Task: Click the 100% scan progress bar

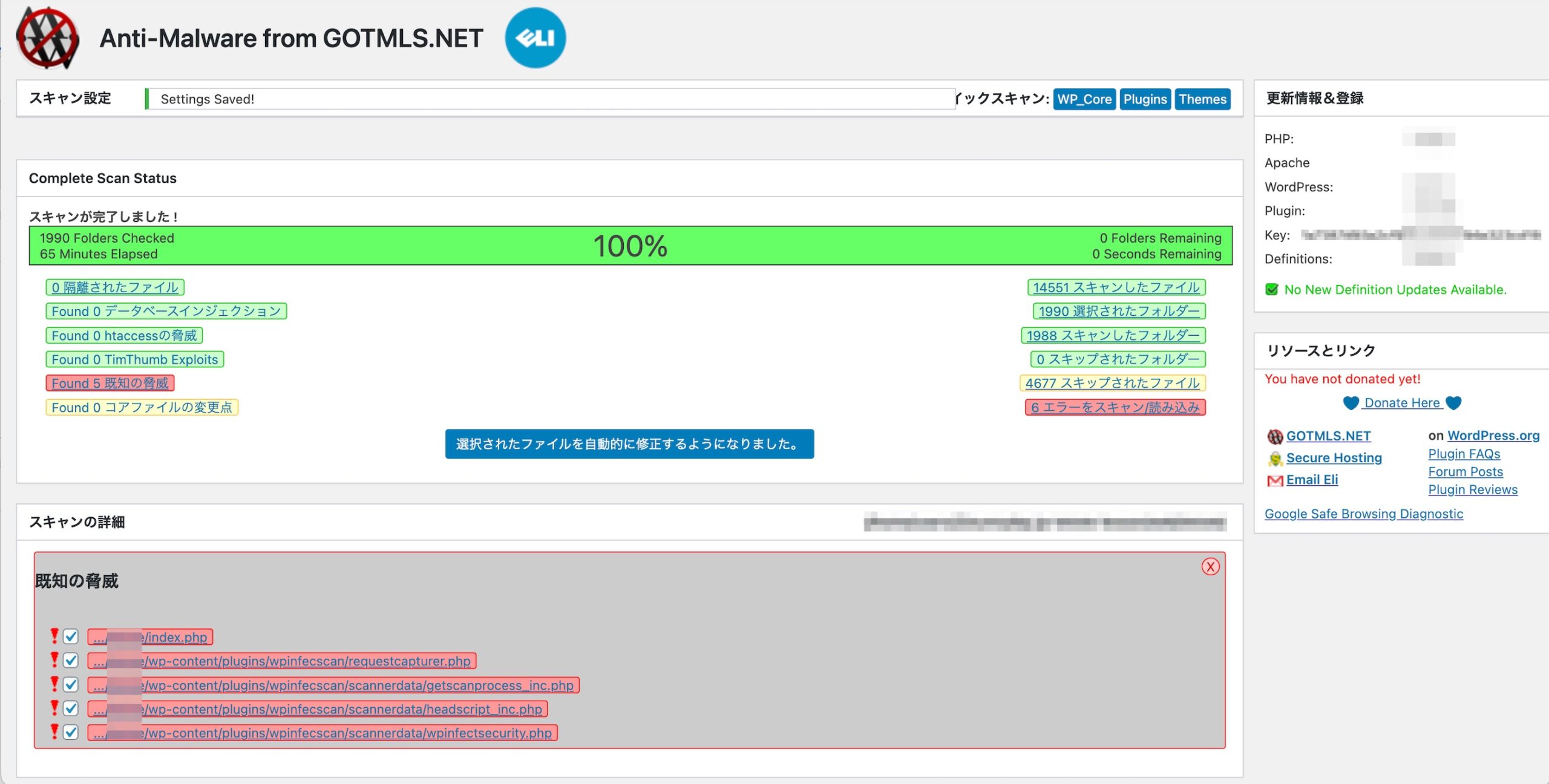Action: coord(630,246)
